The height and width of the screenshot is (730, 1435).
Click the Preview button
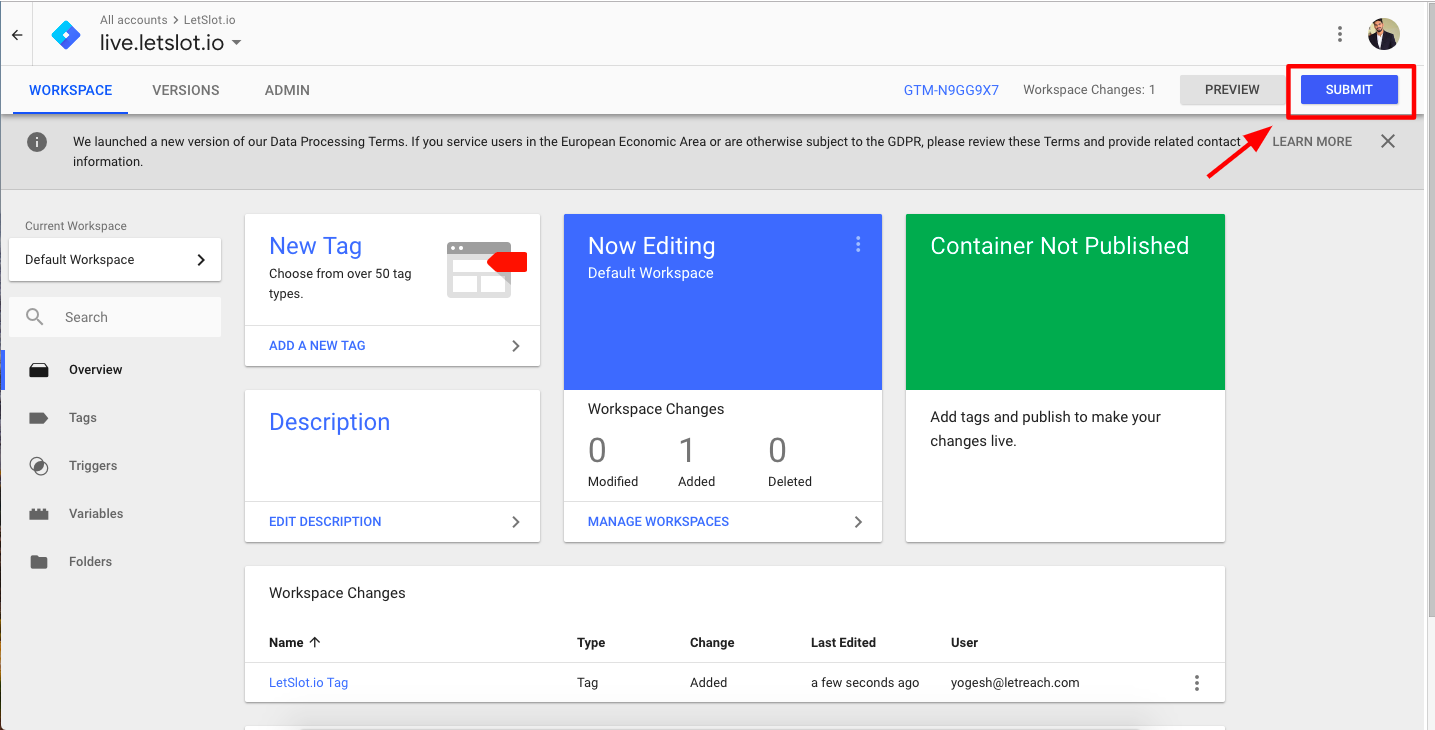click(x=1232, y=90)
